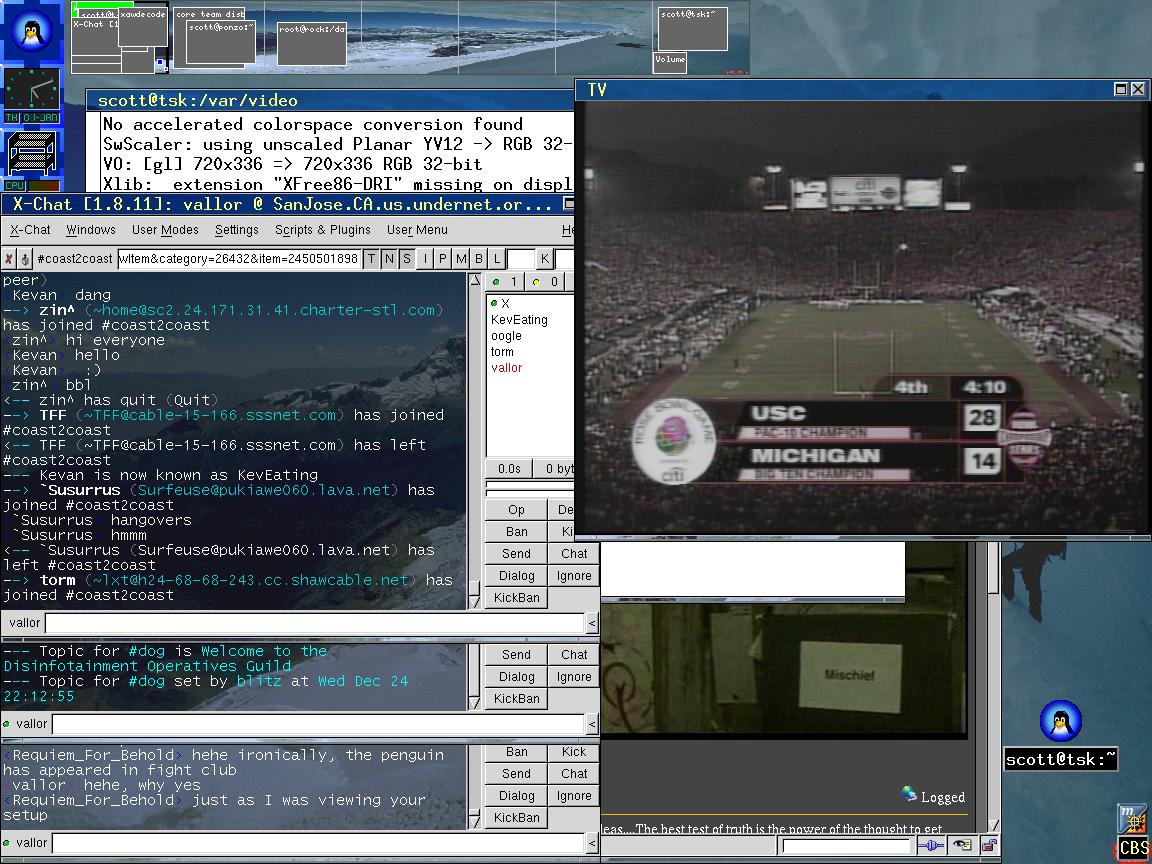Click the channel user limit field after L
This screenshot has width=1152, height=864.
tap(521, 259)
